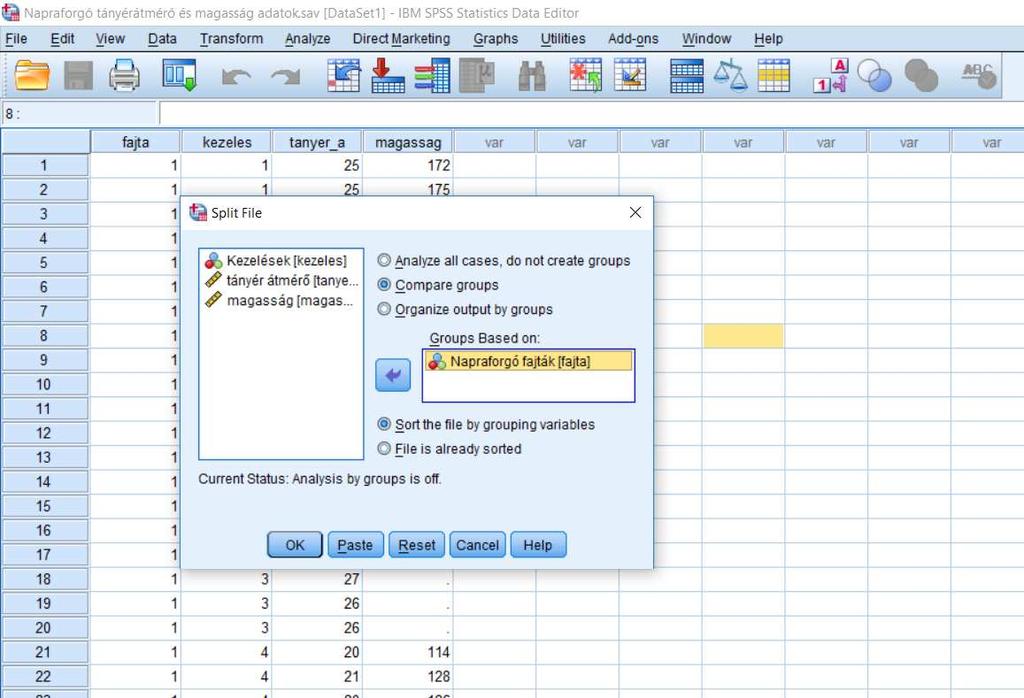
Task: Click magassag cell 114 in row 21
Action: coord(408,652)
